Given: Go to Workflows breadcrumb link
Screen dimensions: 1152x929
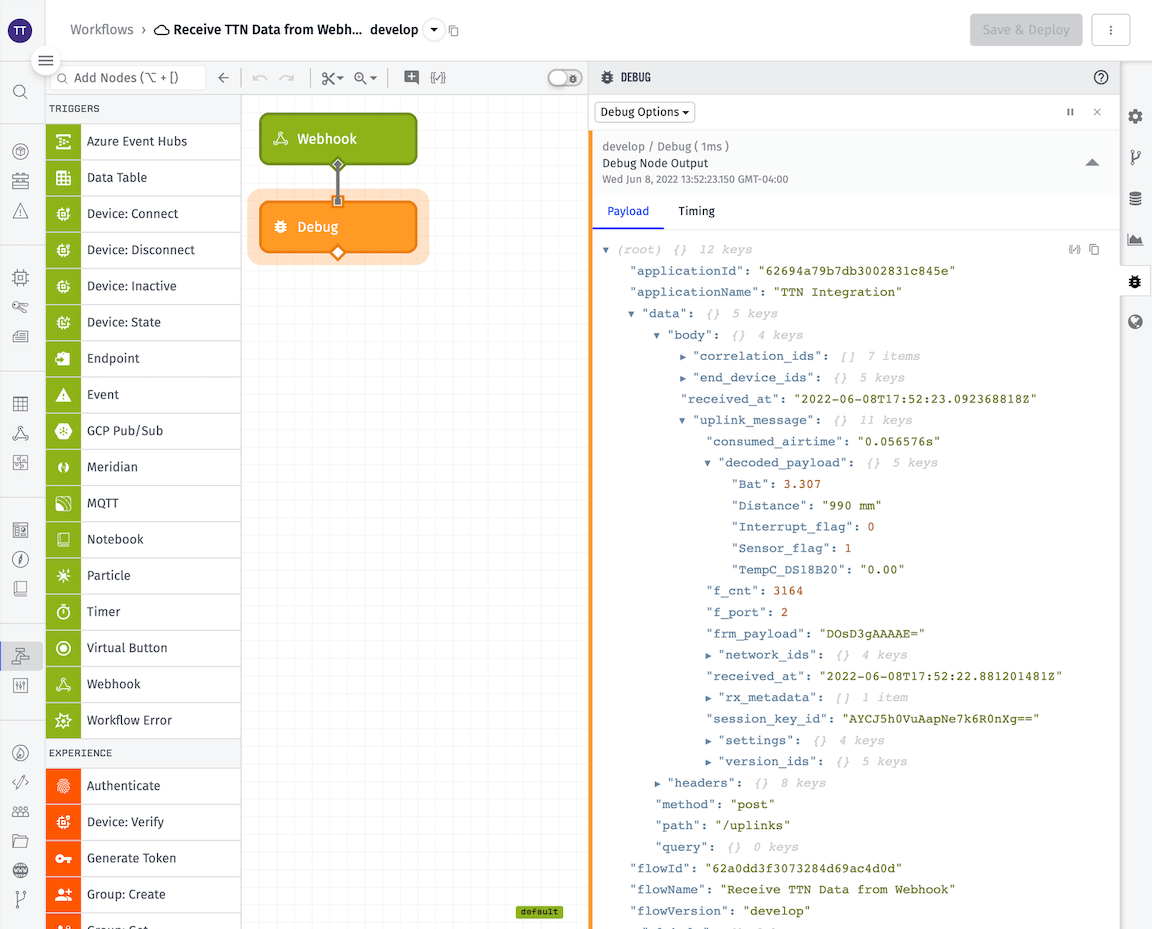Looking at the screenshot, I should coord(101,30).
